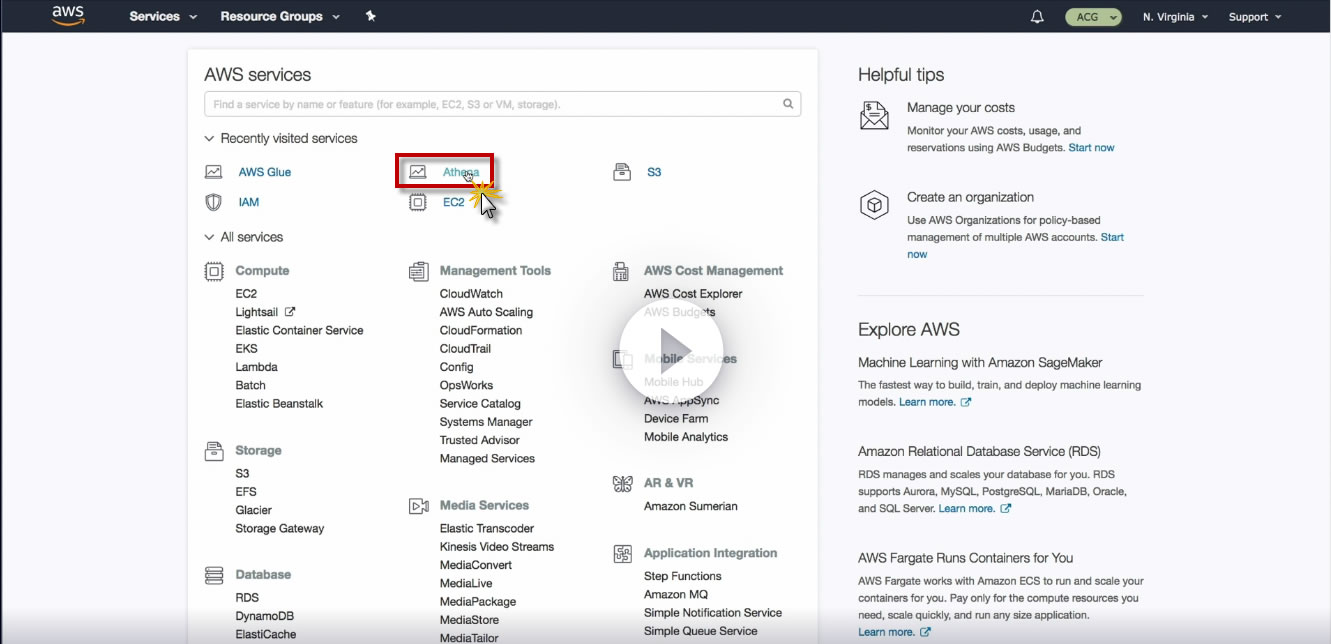Play the video overlay button
The height and width of the screenshot is (644, 1331).
(672, 350)
